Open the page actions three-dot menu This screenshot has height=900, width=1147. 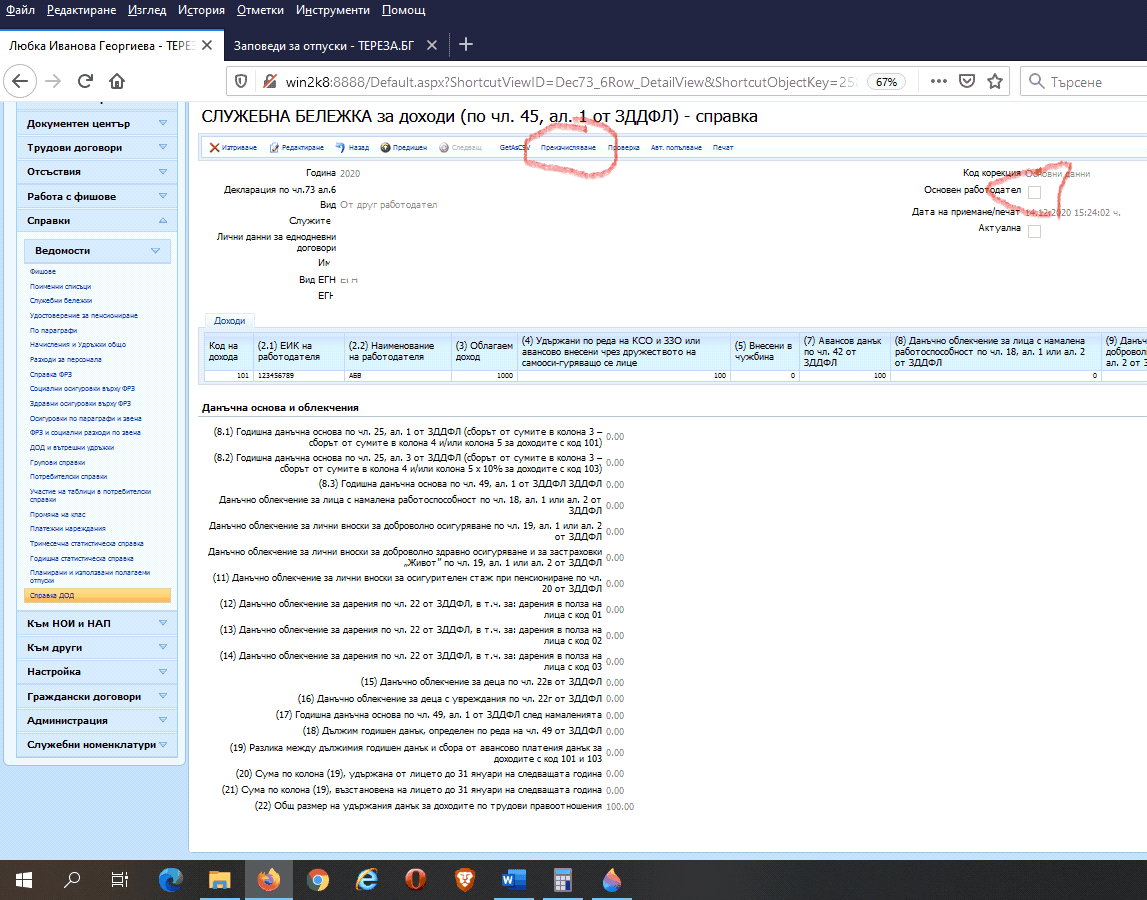tap(939, 81)
